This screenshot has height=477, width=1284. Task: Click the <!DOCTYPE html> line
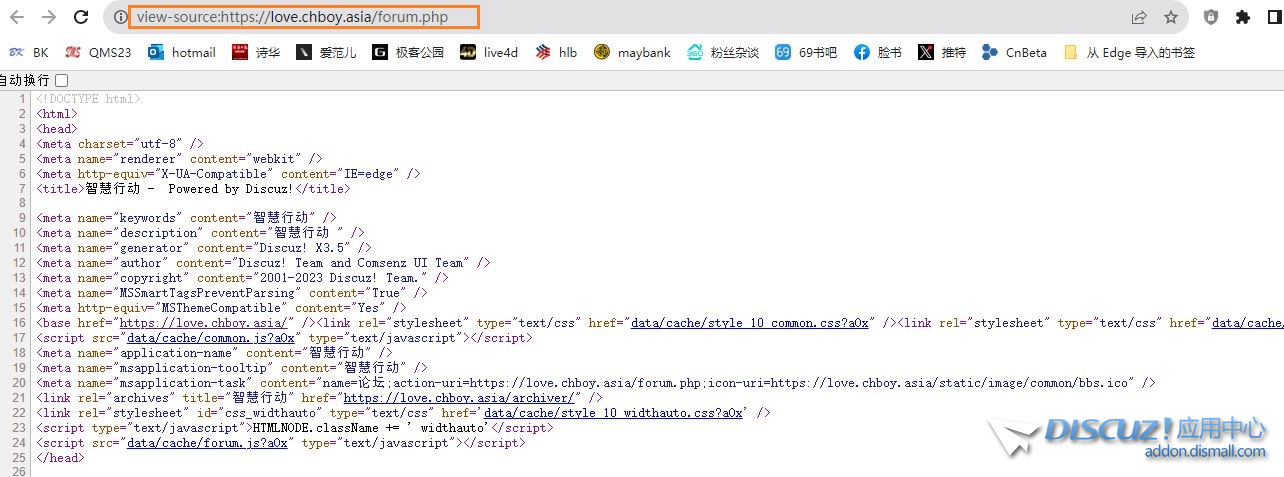88,99
